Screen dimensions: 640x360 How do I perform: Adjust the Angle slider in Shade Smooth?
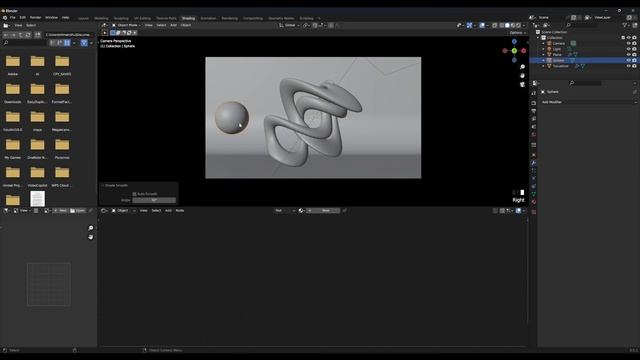(154, 200)
